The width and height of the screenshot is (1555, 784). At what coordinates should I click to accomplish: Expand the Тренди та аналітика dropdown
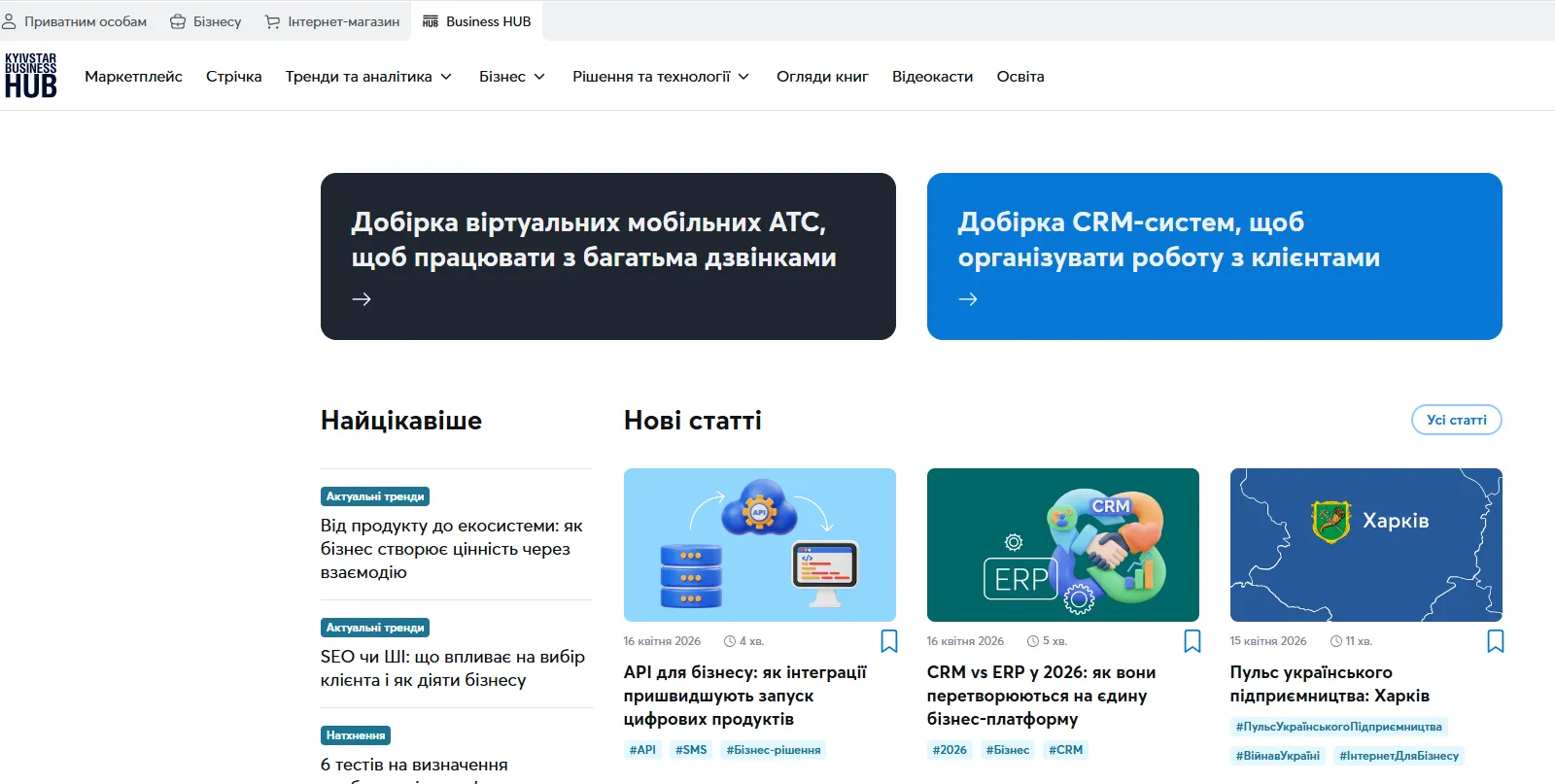pos(446,77)
